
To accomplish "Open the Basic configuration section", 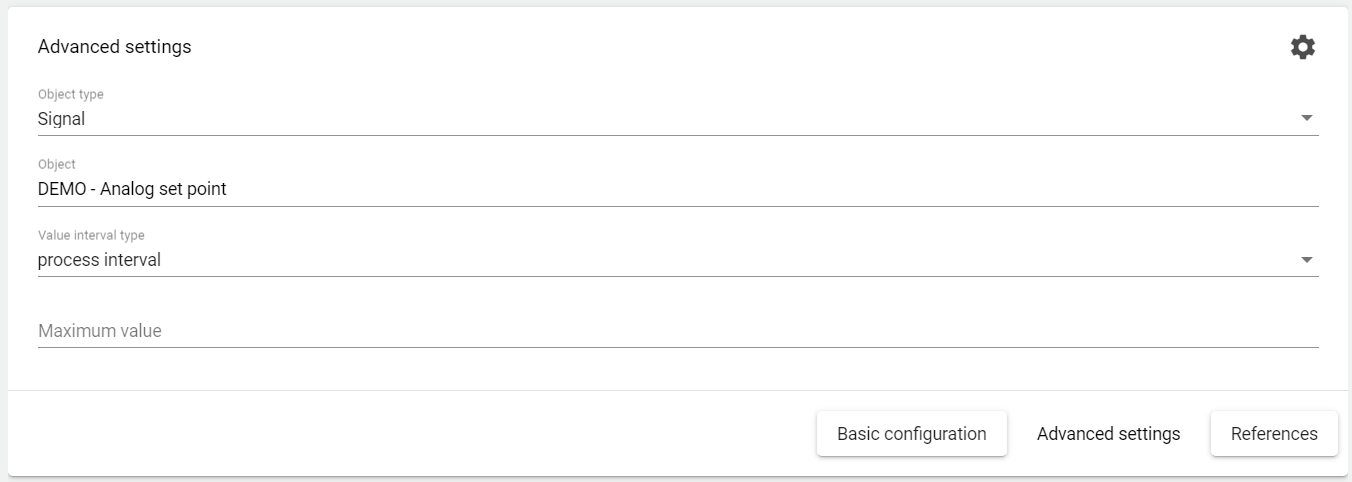I will [911, 434].
